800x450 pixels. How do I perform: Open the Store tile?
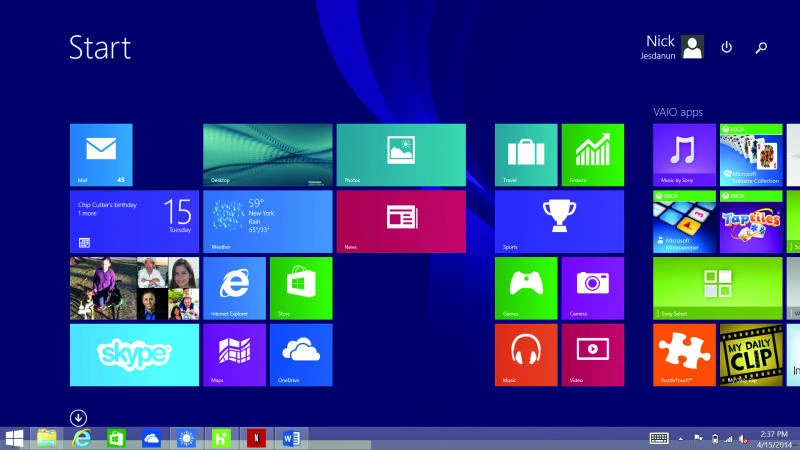(301, 288)
